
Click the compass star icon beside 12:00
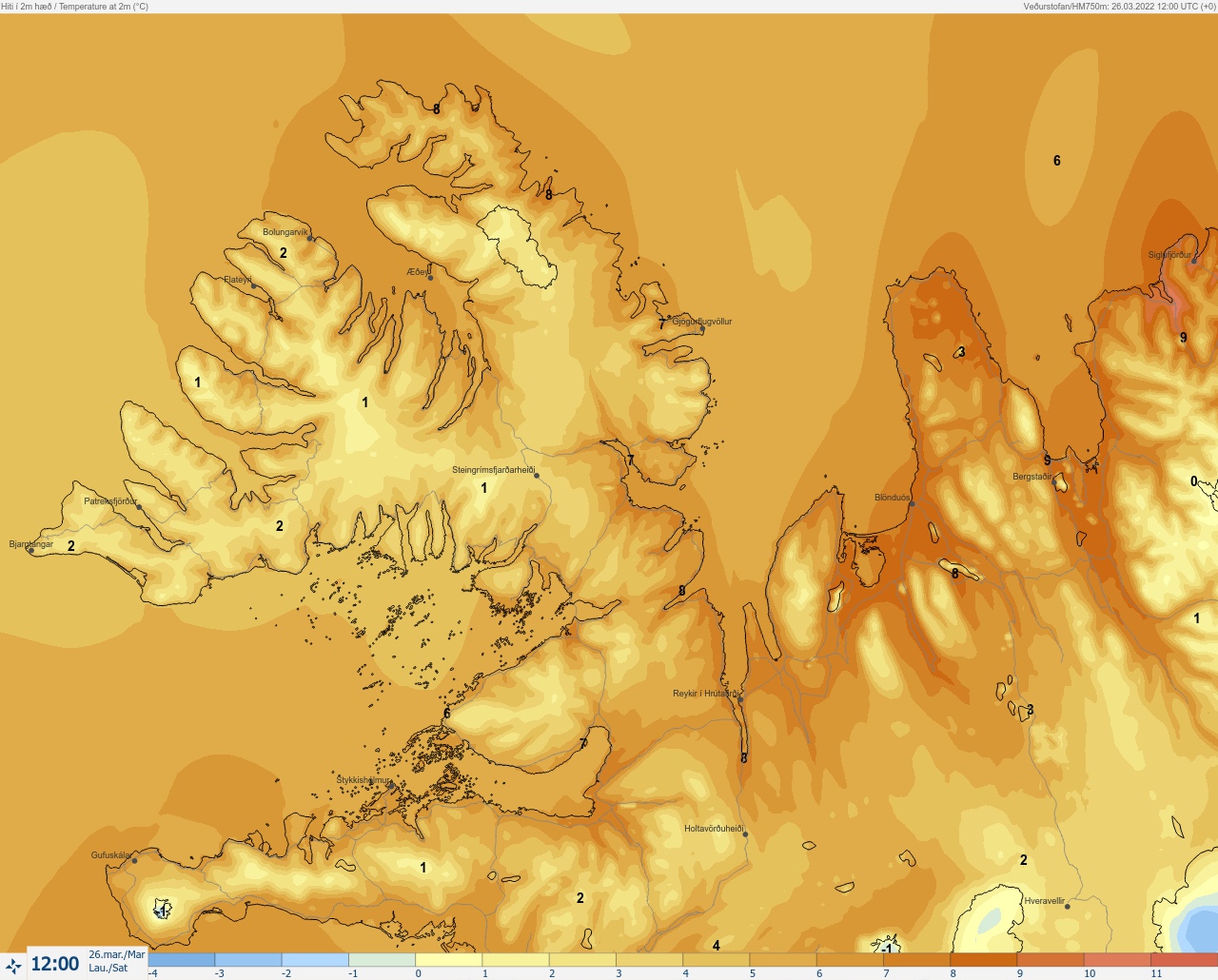[x=13, y=966]
